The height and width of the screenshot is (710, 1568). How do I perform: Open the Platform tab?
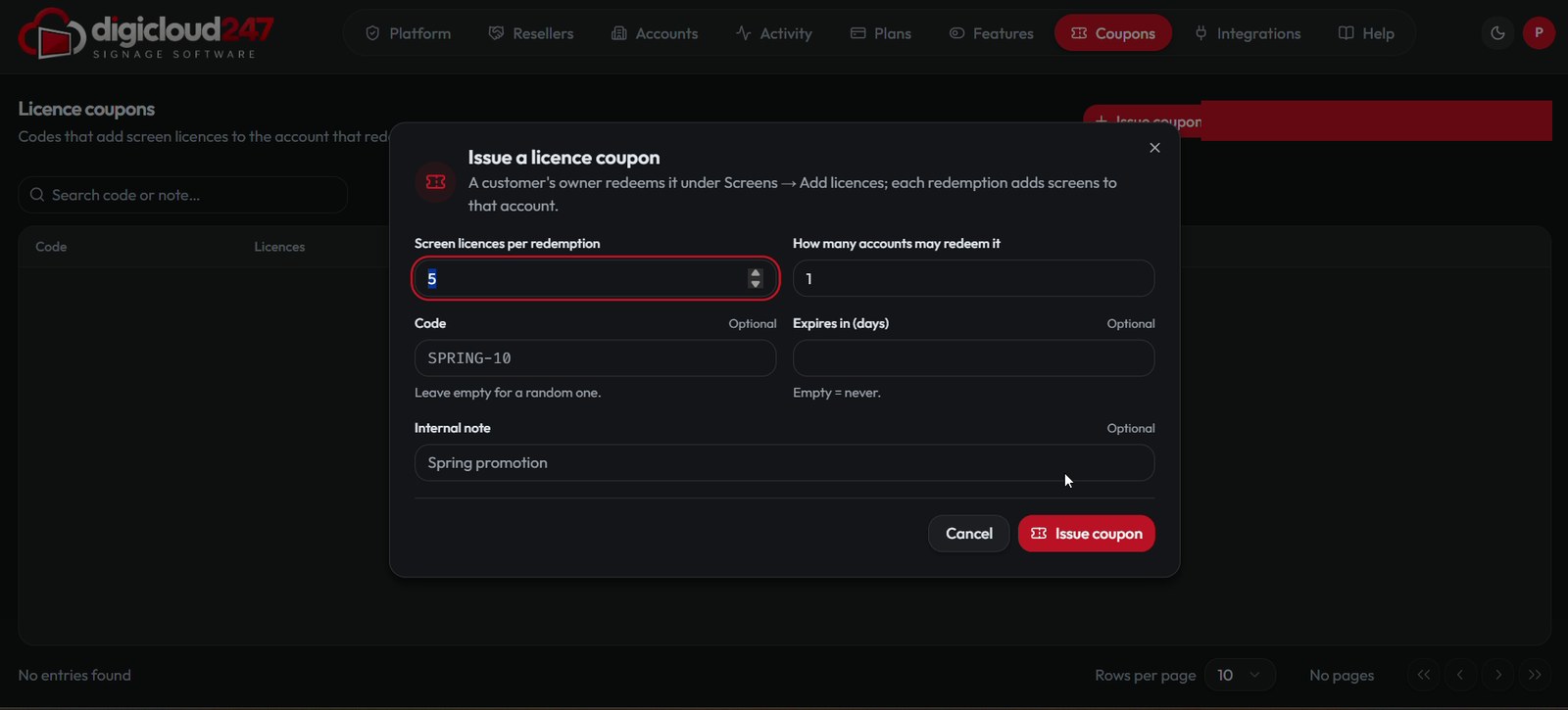pos(408,33)
